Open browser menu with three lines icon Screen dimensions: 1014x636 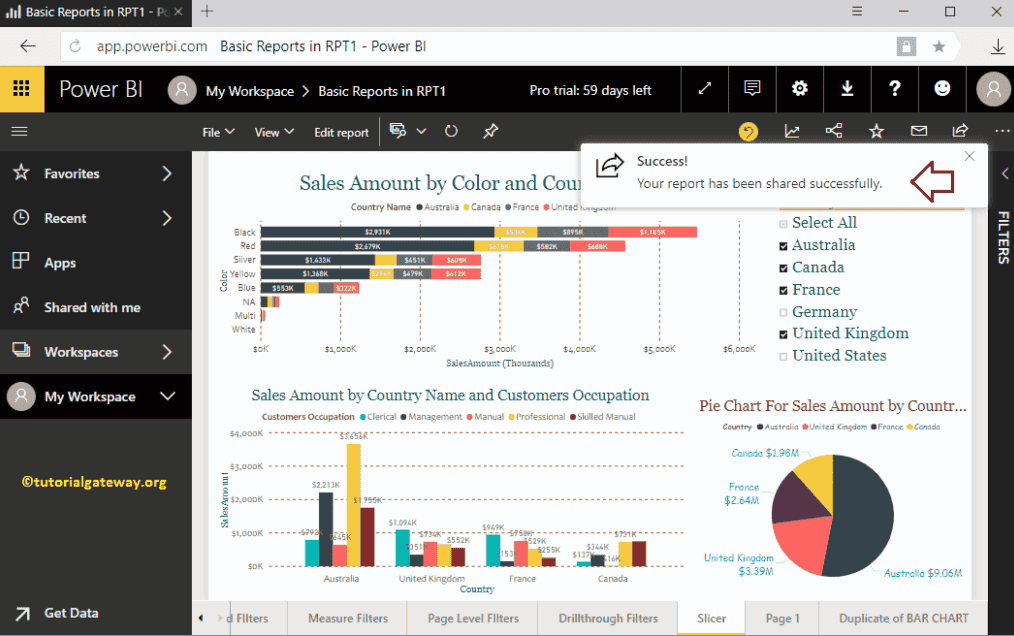pos(857,11)
